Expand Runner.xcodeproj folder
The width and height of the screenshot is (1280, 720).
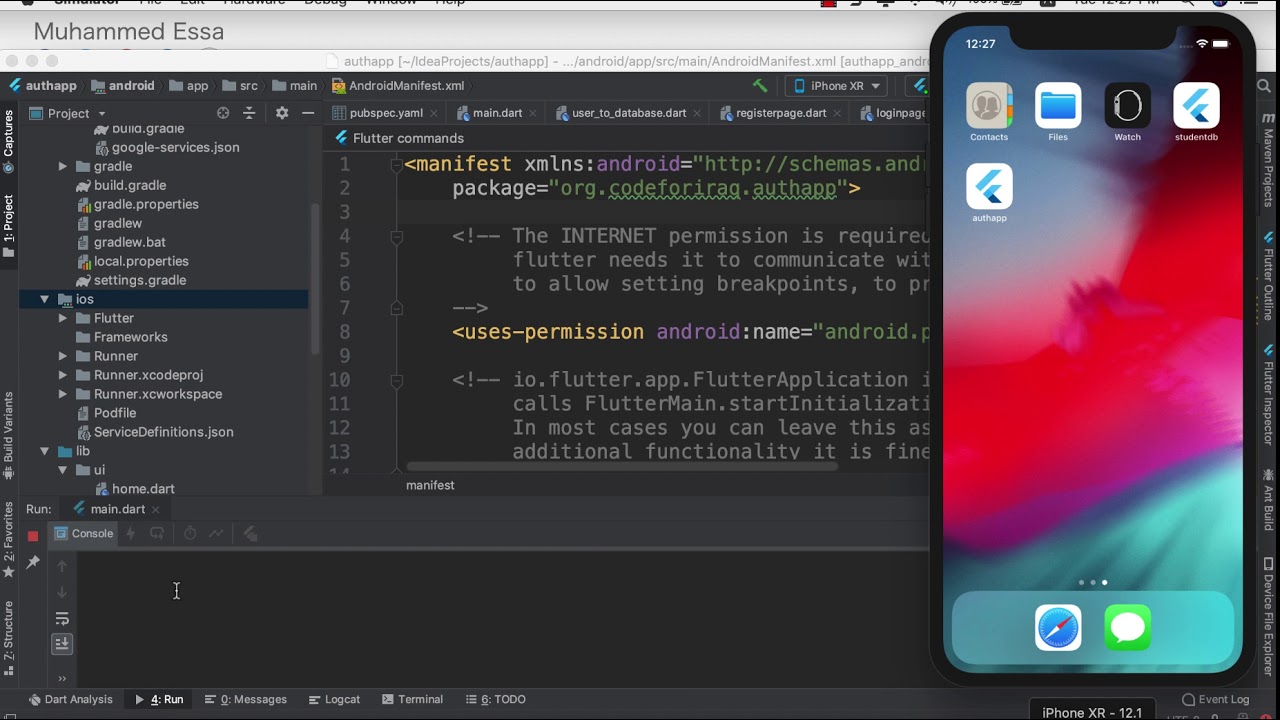point(63,375)
